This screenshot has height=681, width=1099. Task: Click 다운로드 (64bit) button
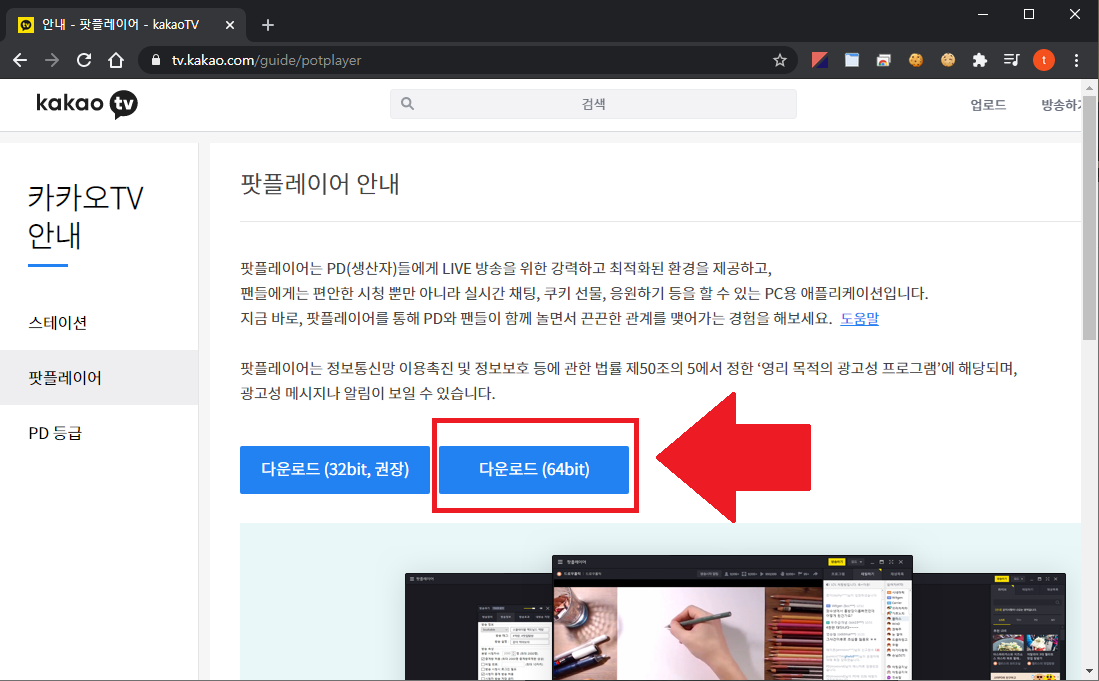point(534,469)
